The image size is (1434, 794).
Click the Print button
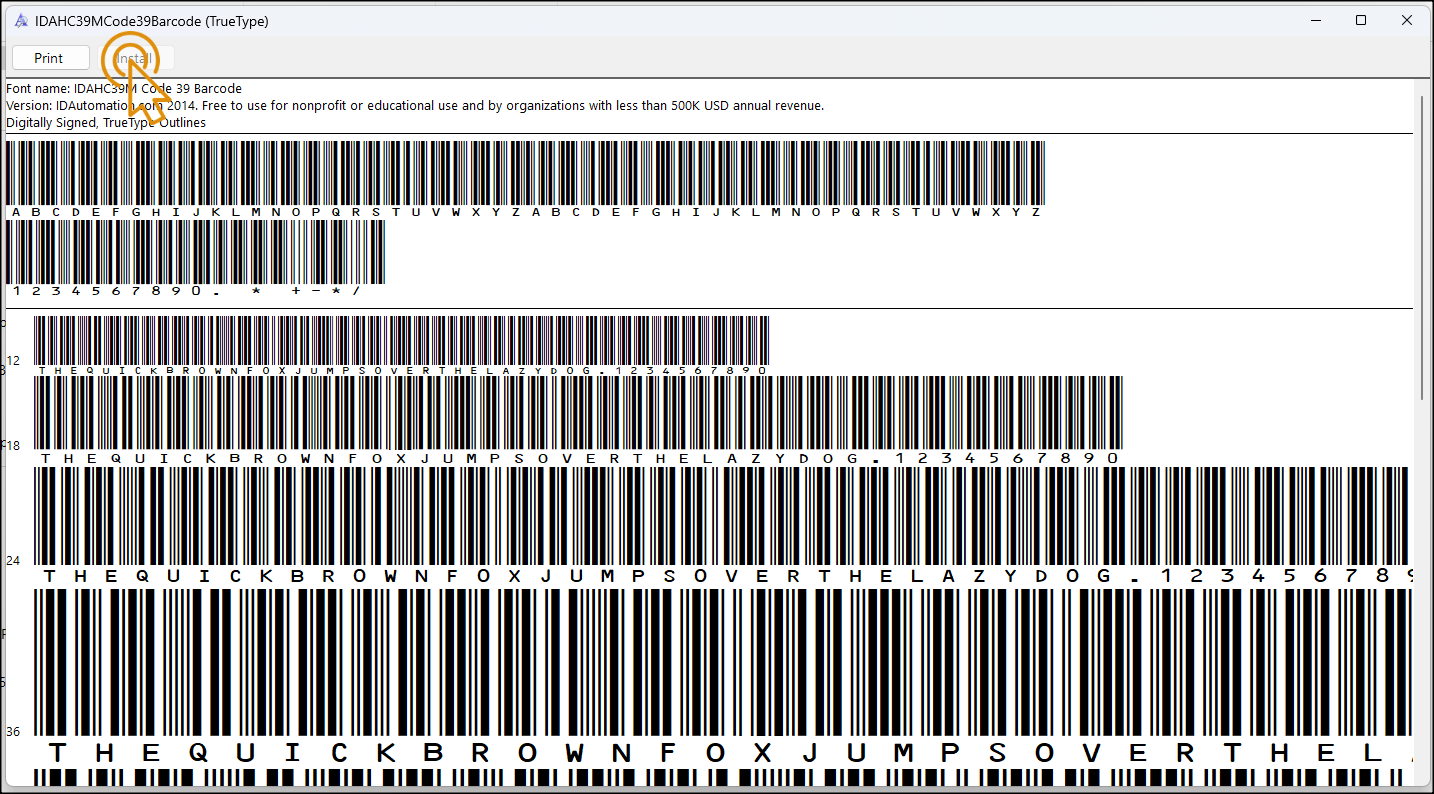tap(49, 58)
